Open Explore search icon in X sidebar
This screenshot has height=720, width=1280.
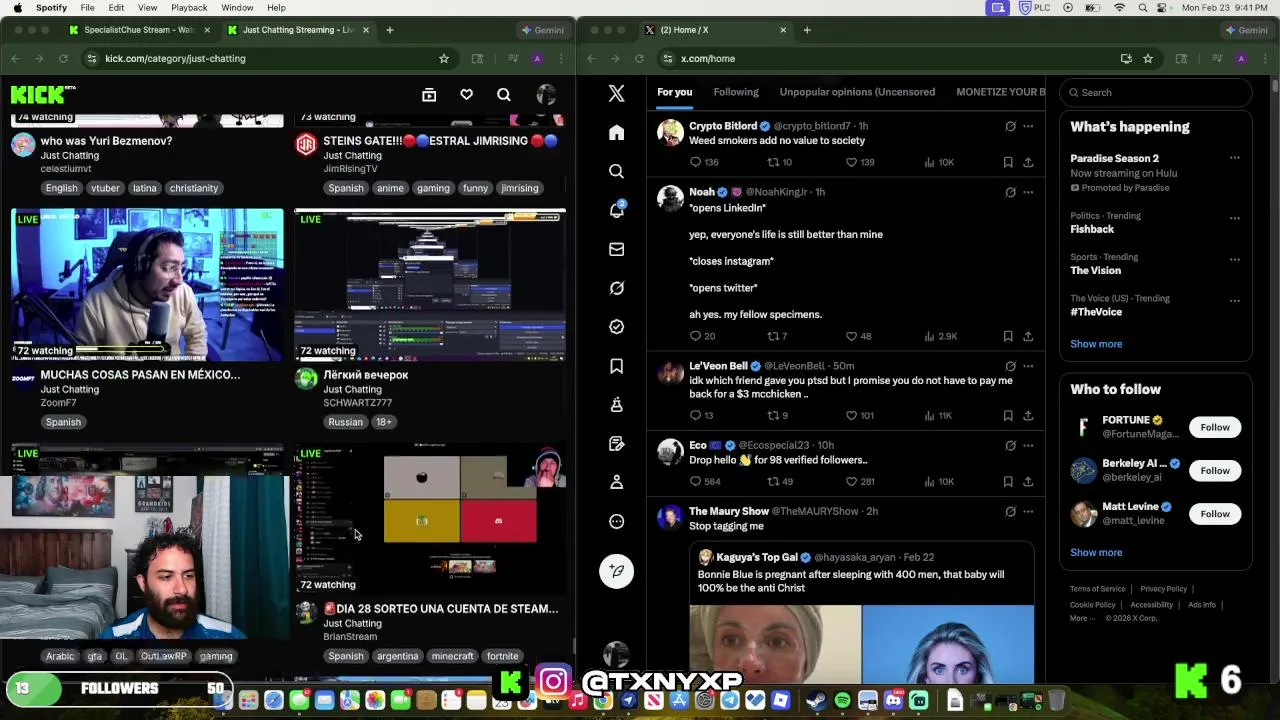click(616, 171)
